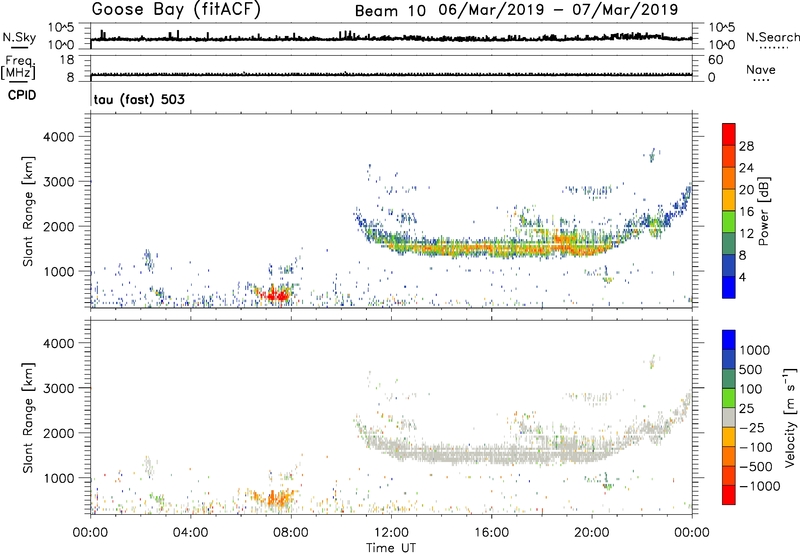The height and width of the screenshot is (554, 800).
Task: Pick the yellow 16–20 dB power colorbar segment
Action: tap(729, 200)
